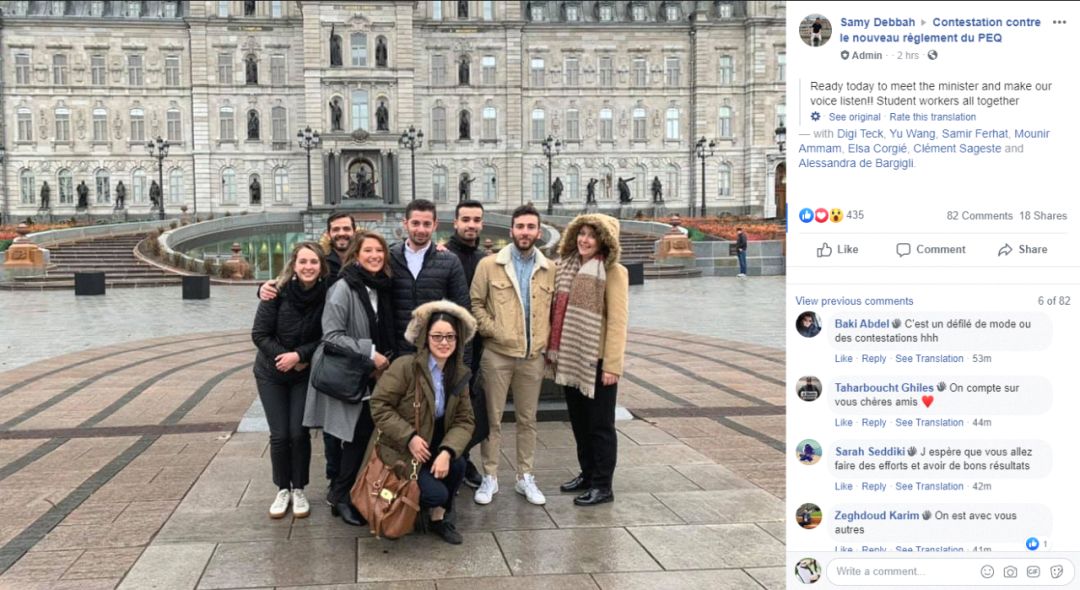Image resolution: width=1080 pixels, height=590 pixels.
Task: Open the 82 Comments link
Action: tap(979, 215)
